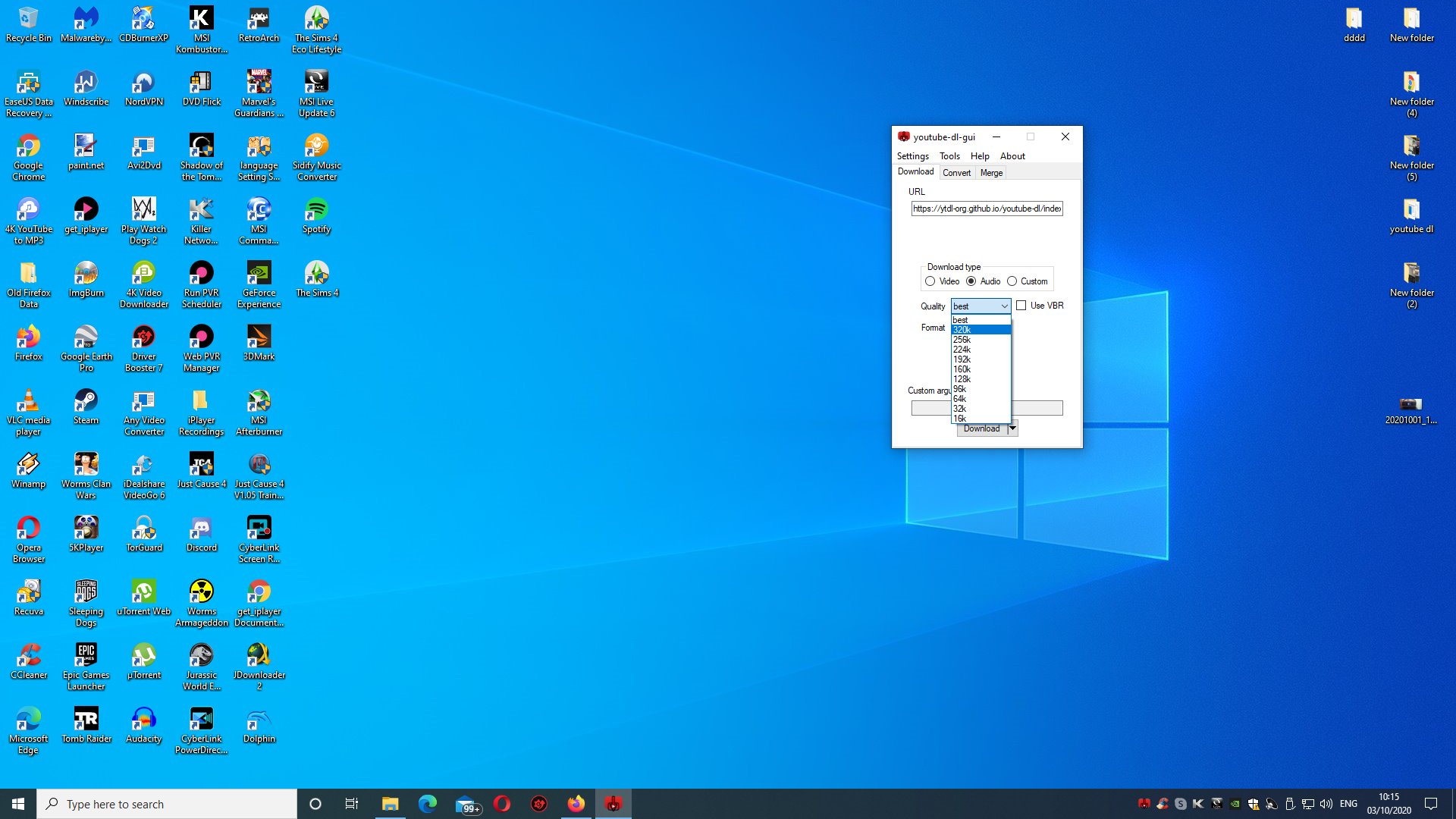This screenshot has width=1456, height=819.
Task: Launch 4K Video Downloader shortcut
Action: click(x=144, y=285)
